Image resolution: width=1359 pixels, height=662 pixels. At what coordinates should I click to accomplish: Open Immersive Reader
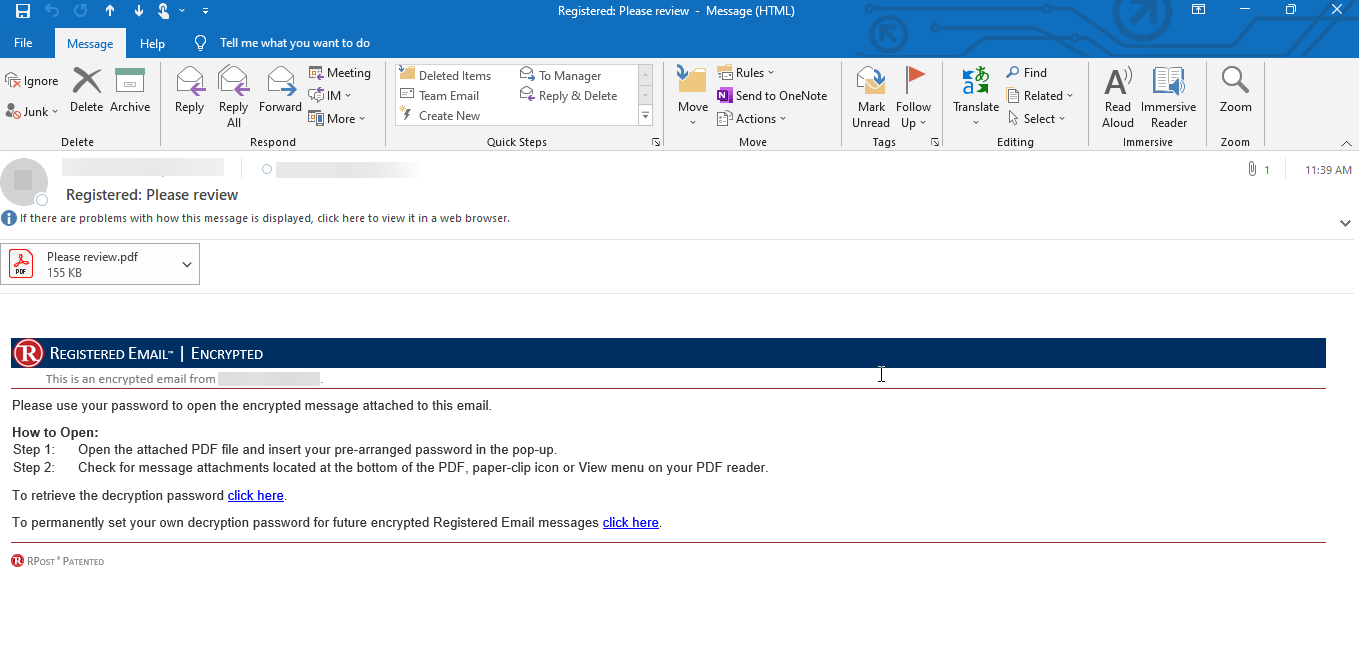(x=1168, y=95)
